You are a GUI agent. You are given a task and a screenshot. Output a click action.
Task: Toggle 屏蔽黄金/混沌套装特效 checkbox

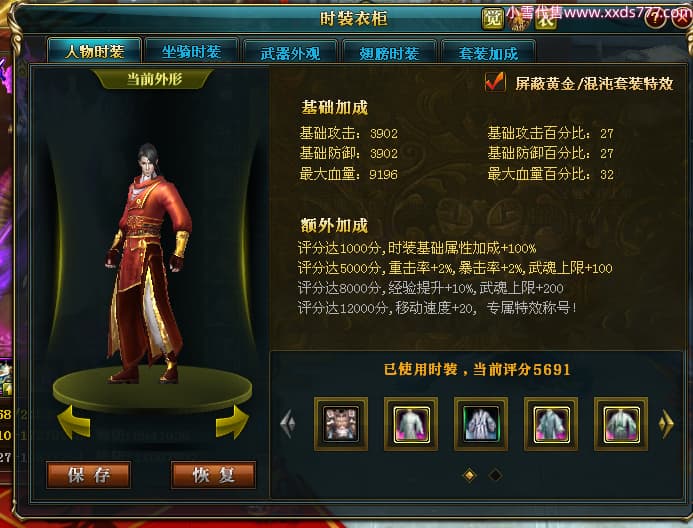tap(495, 82)
